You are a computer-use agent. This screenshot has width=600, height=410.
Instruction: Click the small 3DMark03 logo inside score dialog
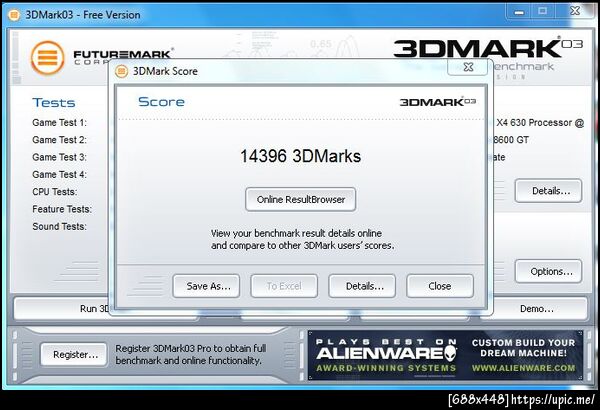tap(438, 102)
